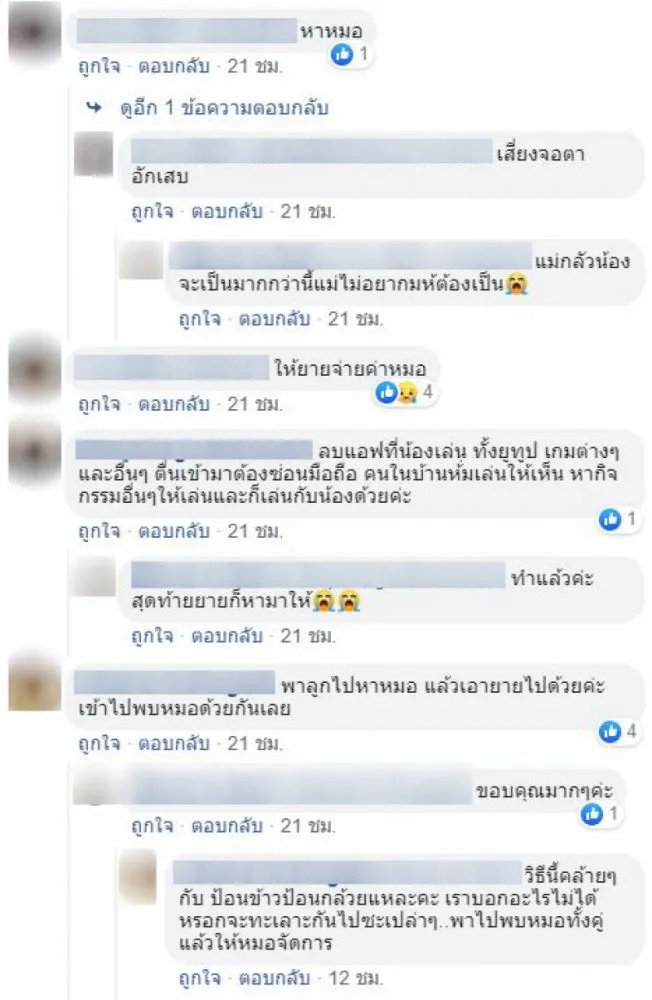Click ตอบกลับ under the หาหมอ comment

pos(174,66)
